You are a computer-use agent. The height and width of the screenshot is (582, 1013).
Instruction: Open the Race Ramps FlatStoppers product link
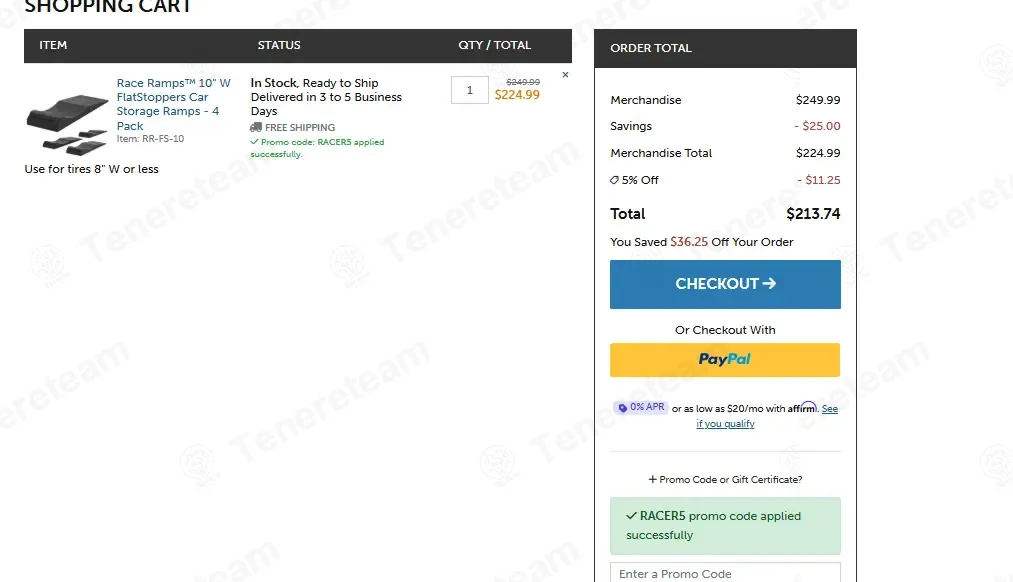pos(173,104)
